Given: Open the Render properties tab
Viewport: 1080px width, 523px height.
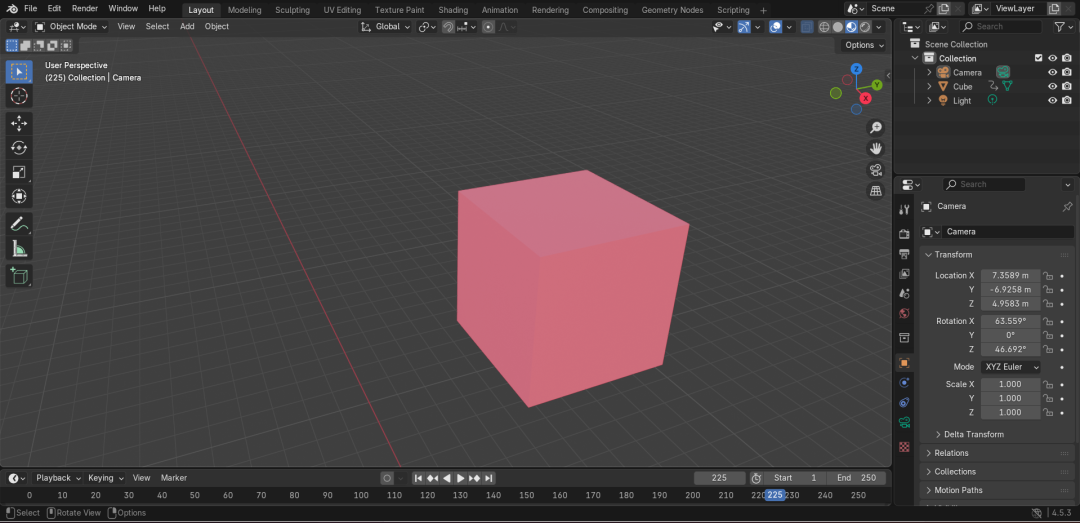Looking at the screenshot, I should [x=904, y=234].
